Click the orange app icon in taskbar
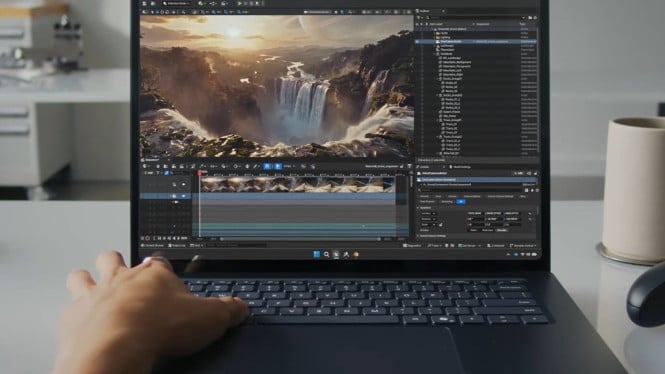 356,254
